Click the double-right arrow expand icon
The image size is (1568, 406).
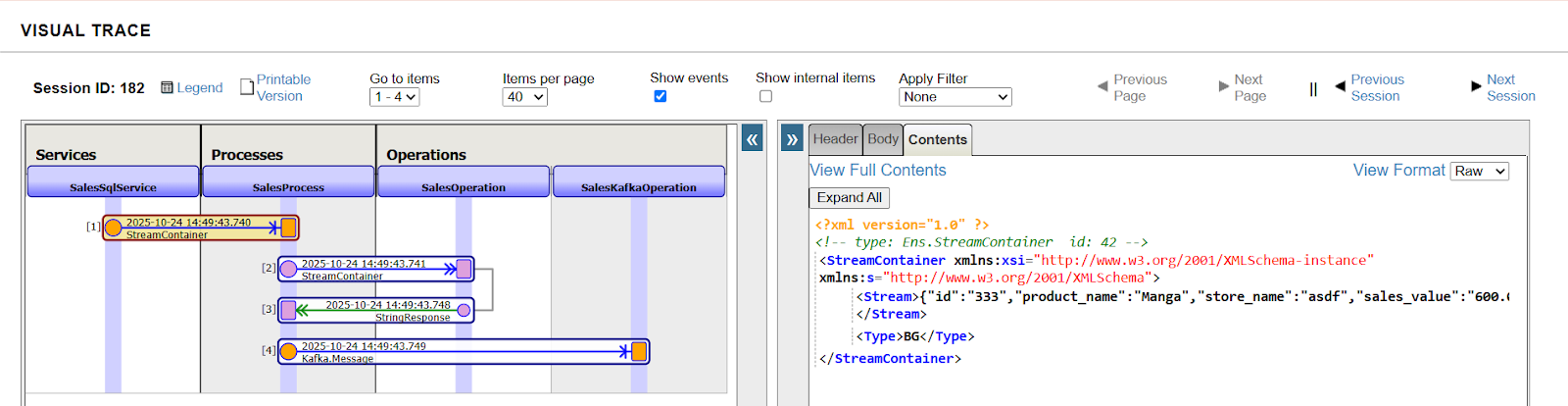pyautogui.click(x=792, y=139)
